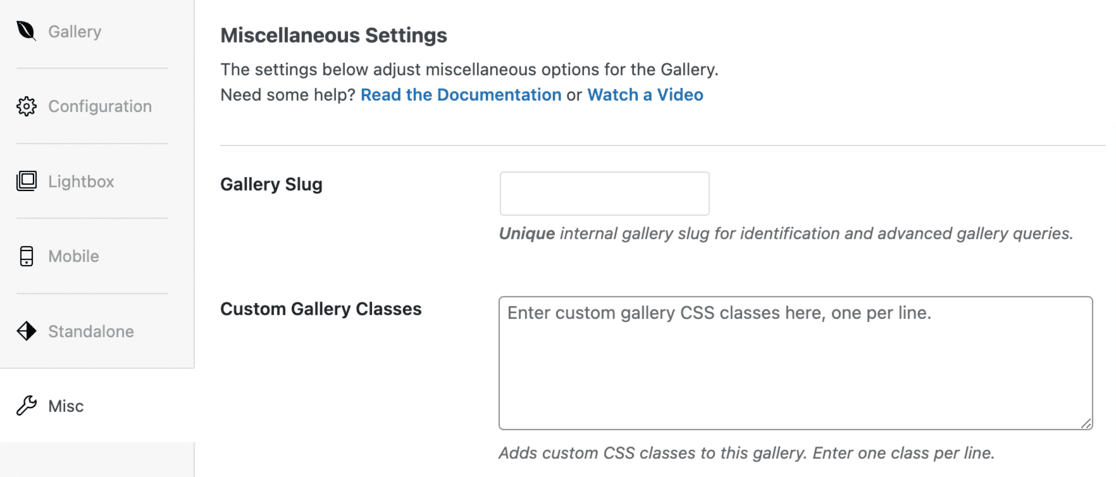Follow the Watch a Video link
This screenshot has height=477, width=1116.
pyautogui.click(x=645, y=95)
